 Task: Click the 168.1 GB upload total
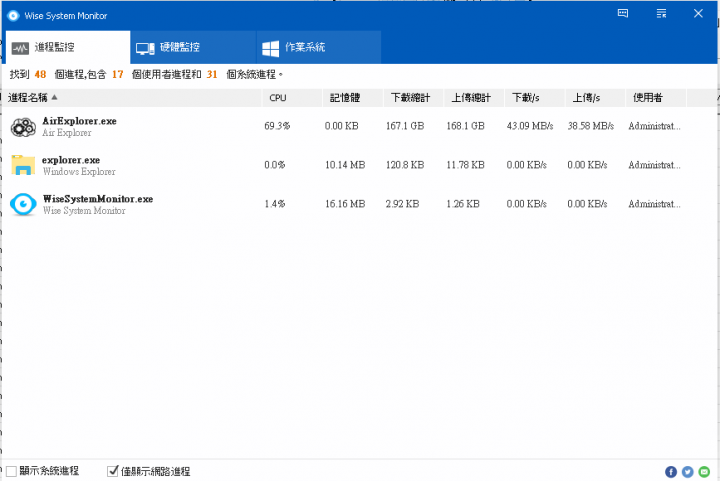466,126
